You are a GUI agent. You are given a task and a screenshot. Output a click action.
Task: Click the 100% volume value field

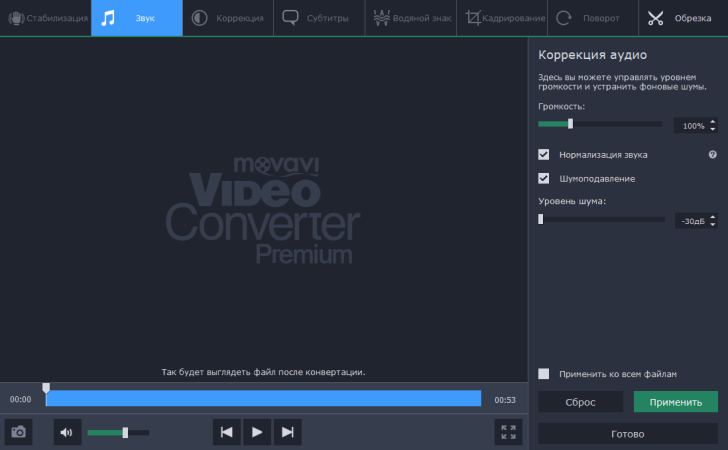tap(691, 126)
